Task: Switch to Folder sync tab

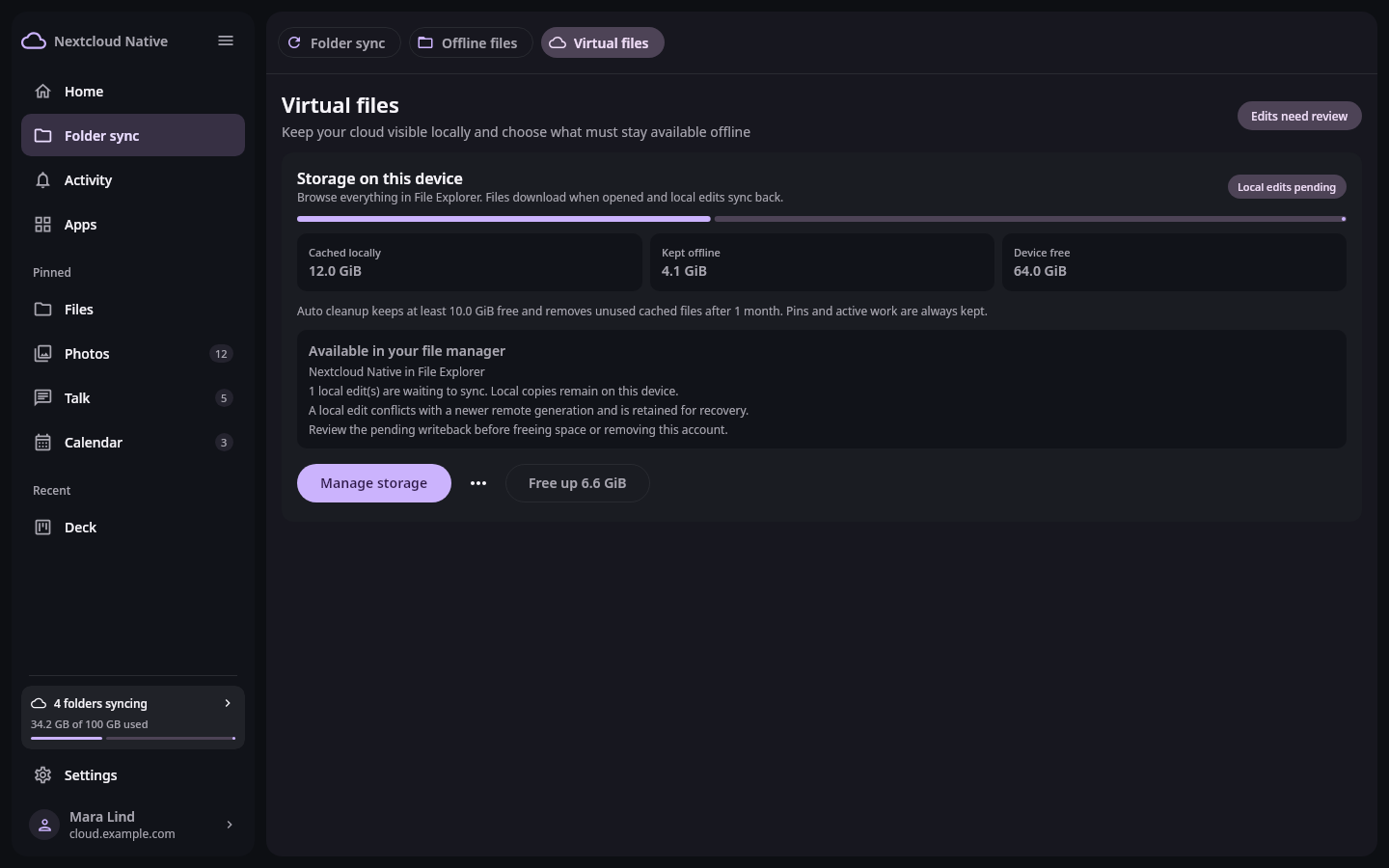Action: (339, 42)
